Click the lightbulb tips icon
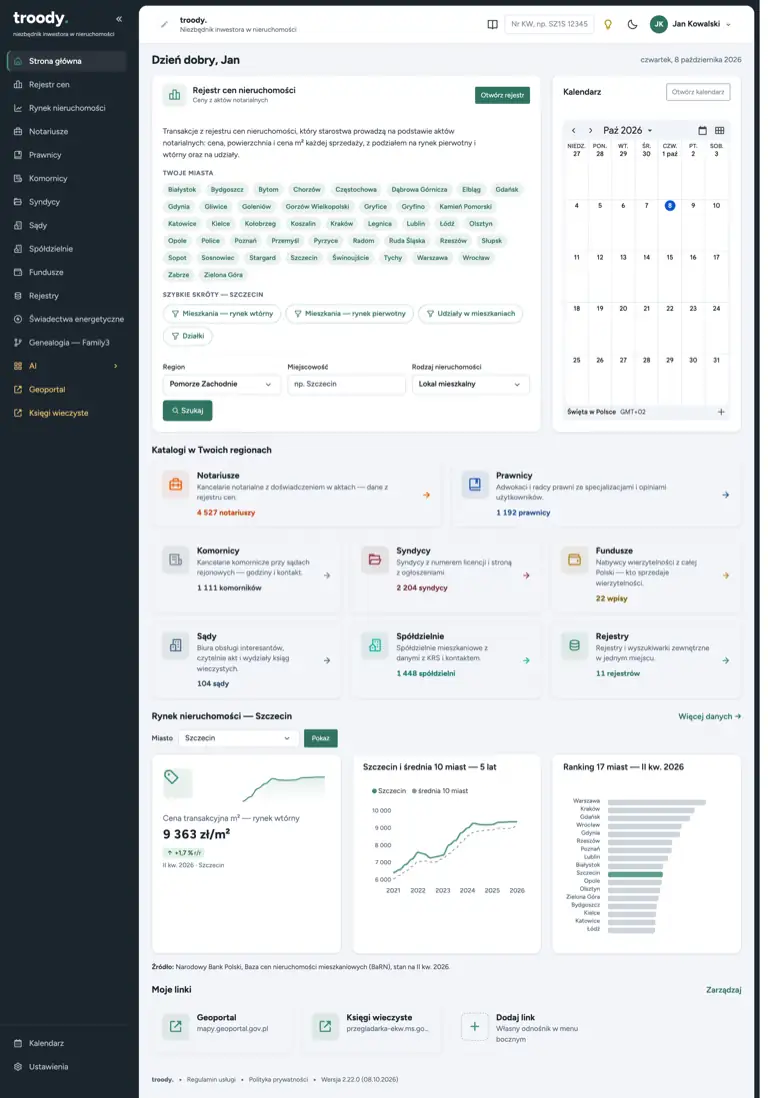Screen dimensions: 768x1098 pos(608,24)
